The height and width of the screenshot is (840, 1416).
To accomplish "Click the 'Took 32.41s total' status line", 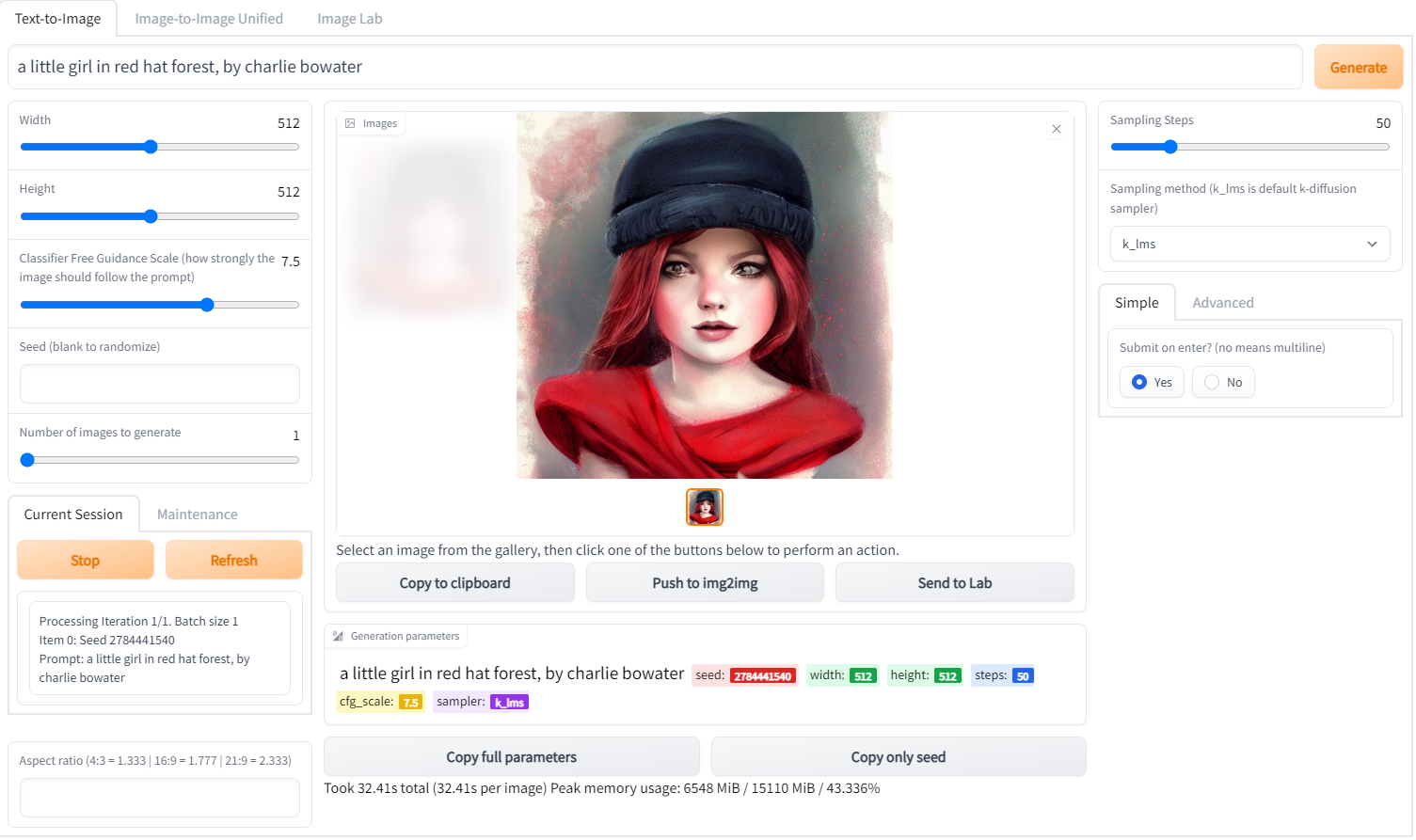I will pyautogui.click(x=602, y=788).
